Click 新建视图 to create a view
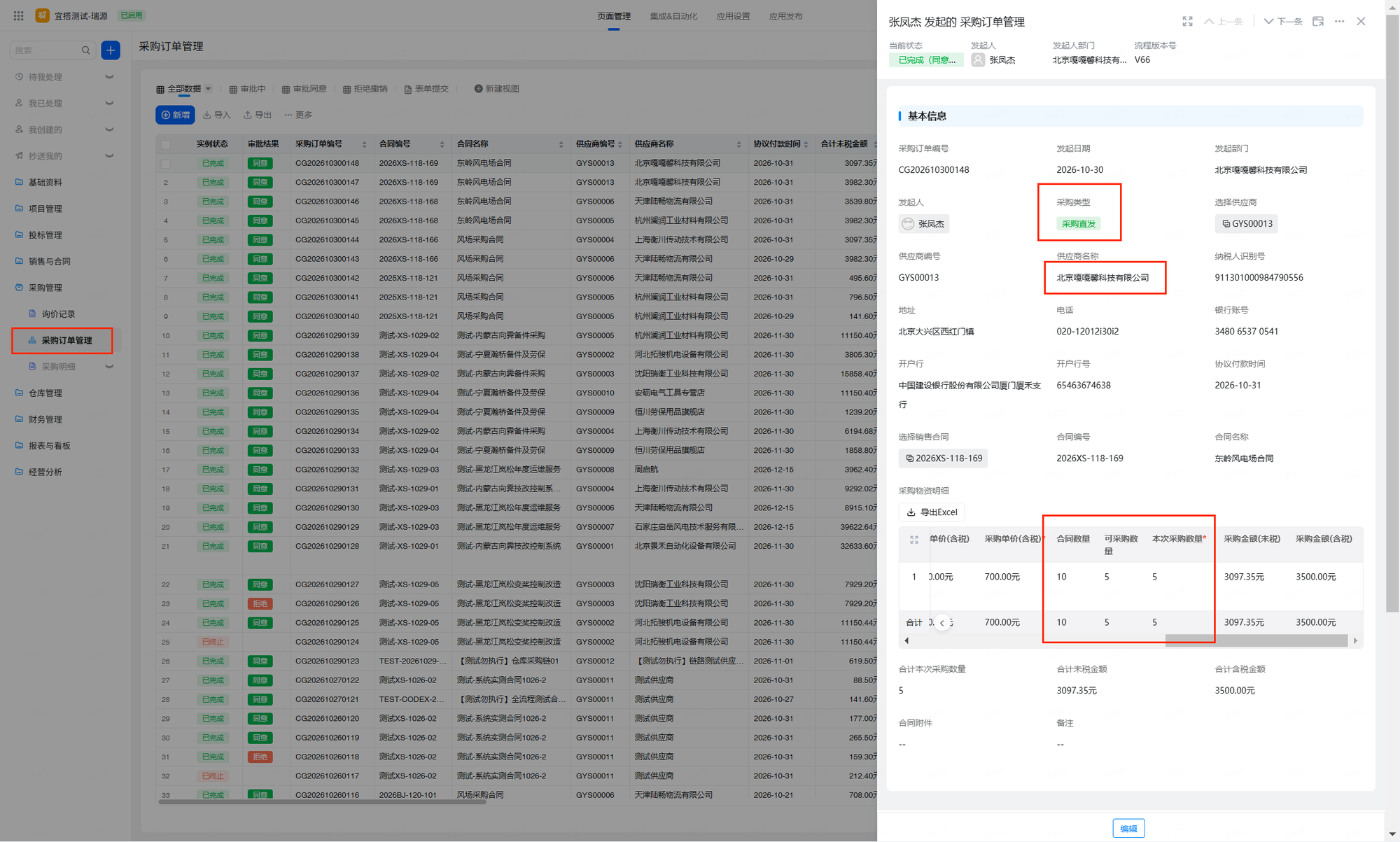 pos(496,89)
